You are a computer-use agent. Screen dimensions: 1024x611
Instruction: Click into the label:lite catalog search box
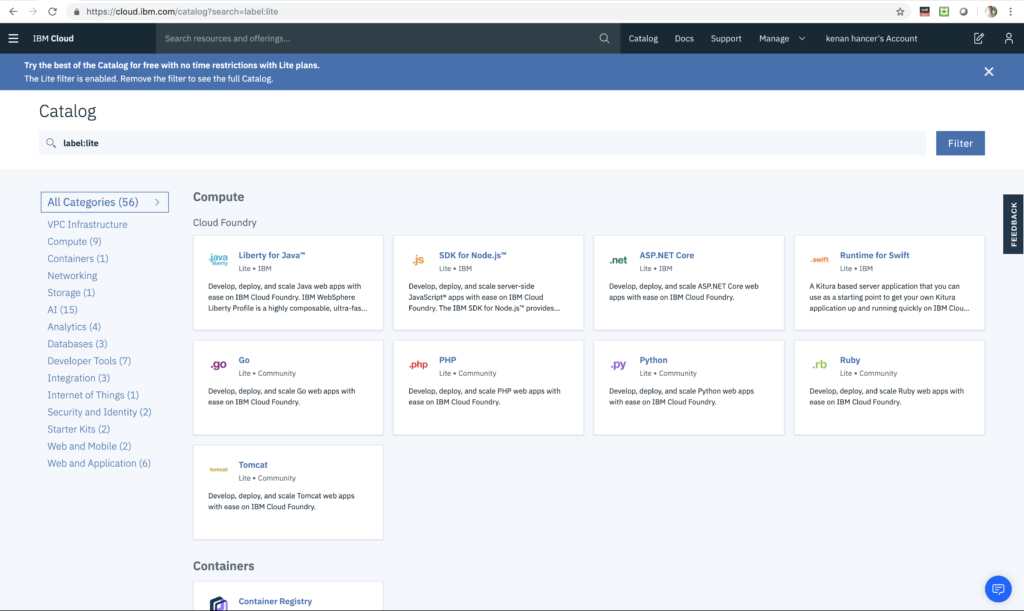coord(483,143)
